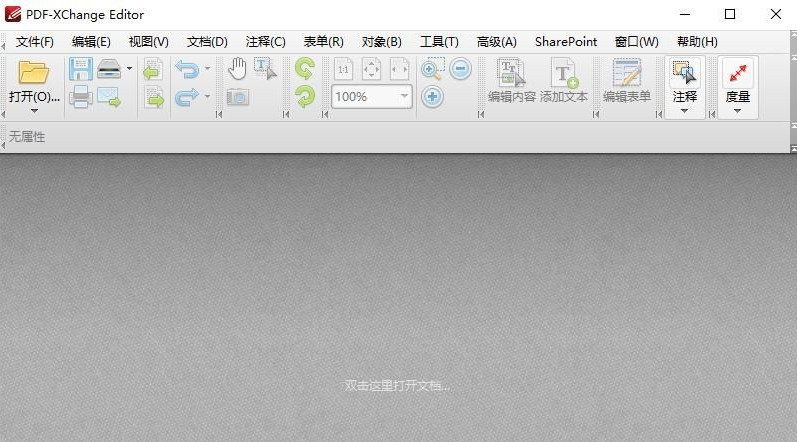This screenshot has height=442, width=797.
Task: Rotate view counter-clockwise with the upper green arrow
Action: (x=304, y=69)
